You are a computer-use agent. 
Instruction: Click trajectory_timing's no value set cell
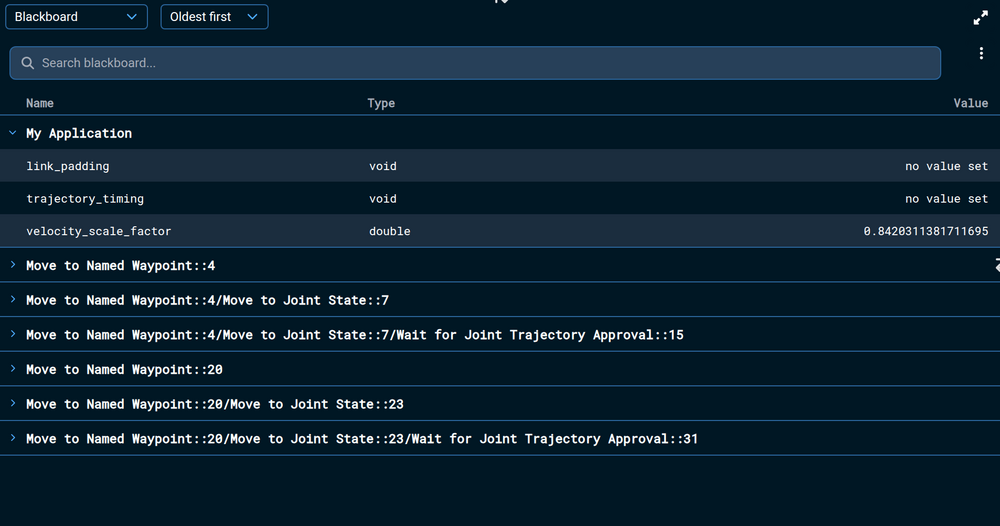[x=946, y=198]
